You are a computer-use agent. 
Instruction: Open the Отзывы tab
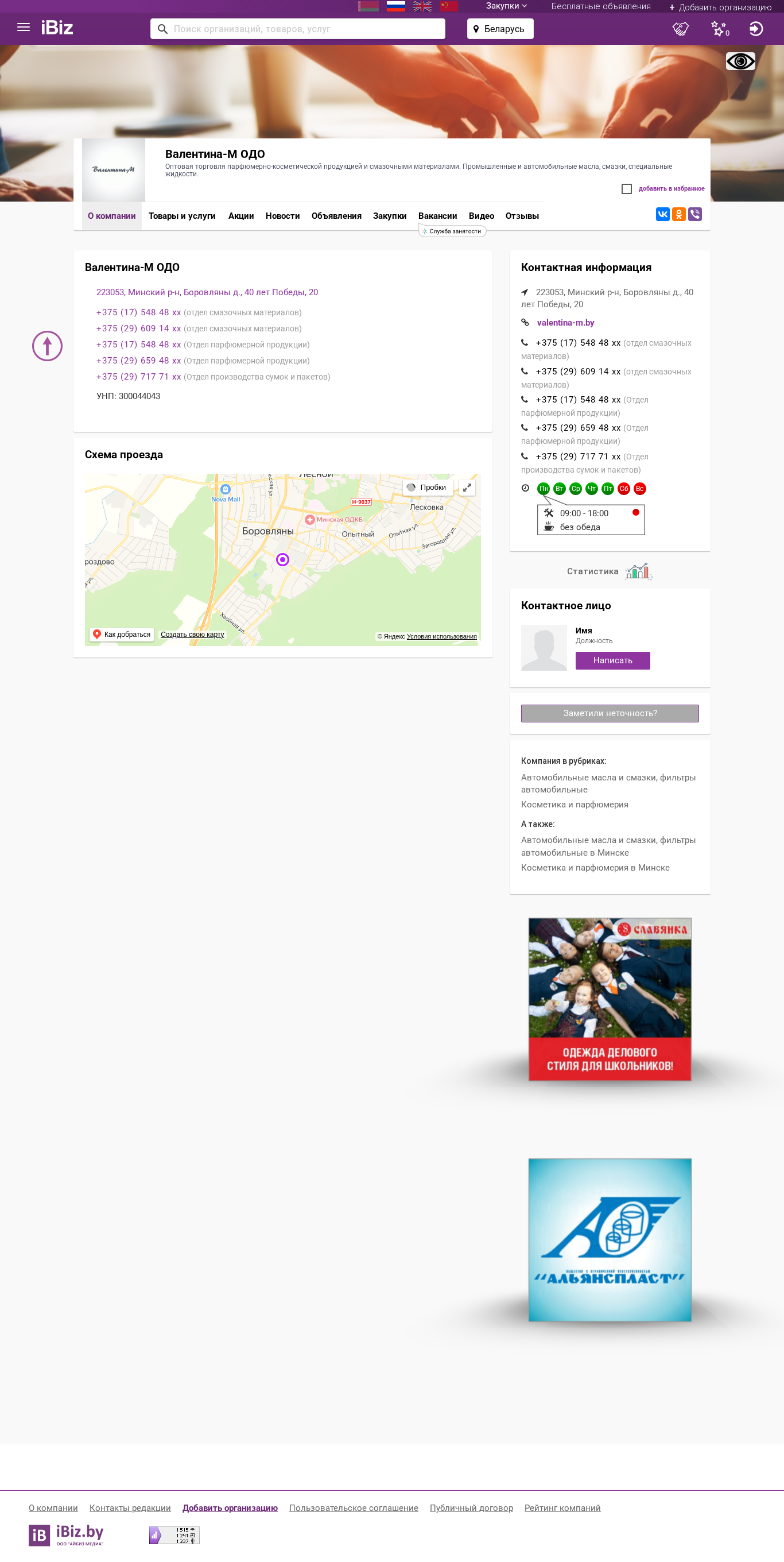522,216
